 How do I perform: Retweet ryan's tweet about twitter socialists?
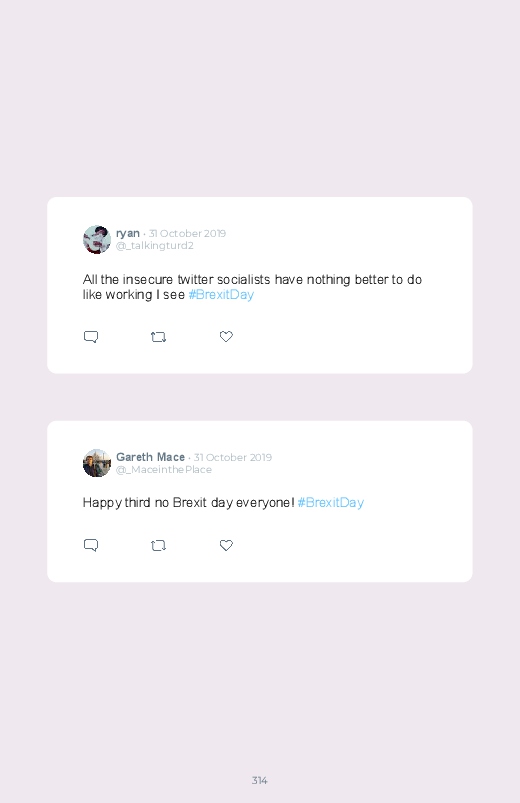point(158,337)
